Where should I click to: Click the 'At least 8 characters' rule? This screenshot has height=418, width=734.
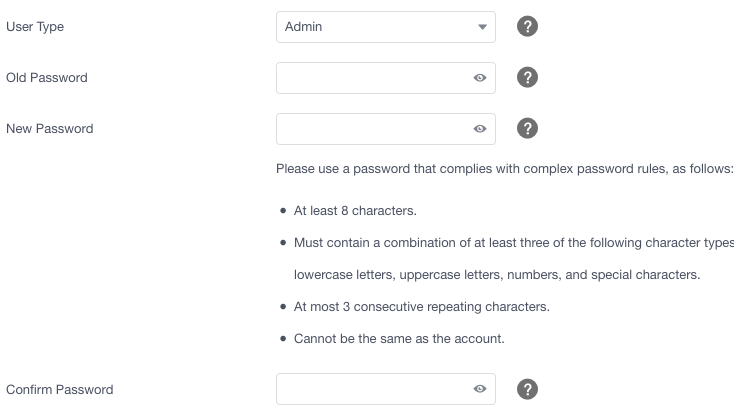pos(355,211)
